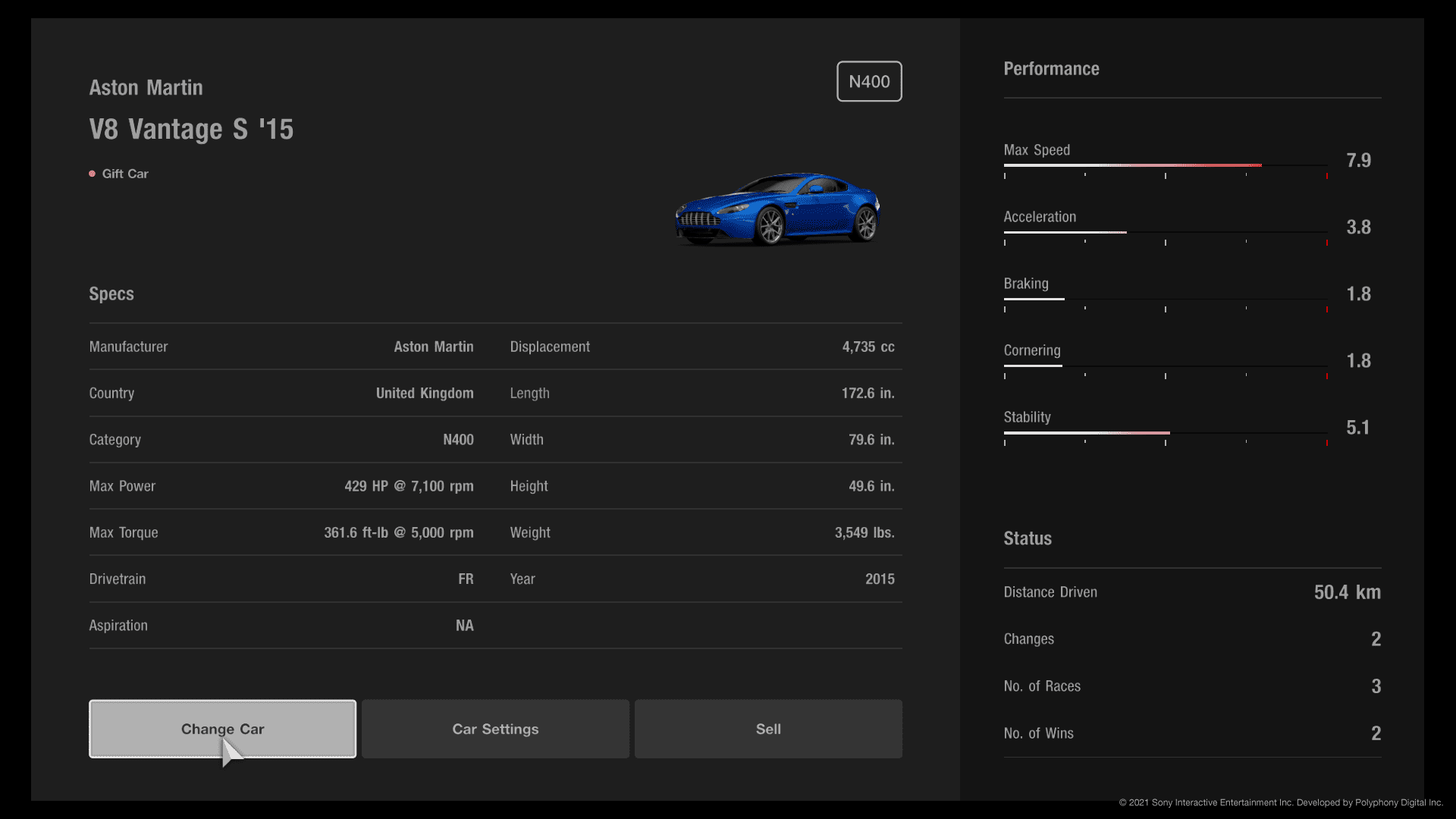Click the Acceleration performance bar
The width and height of the screenshot is (1456, 819).
pyautogui.click(x=1166, y=232)
